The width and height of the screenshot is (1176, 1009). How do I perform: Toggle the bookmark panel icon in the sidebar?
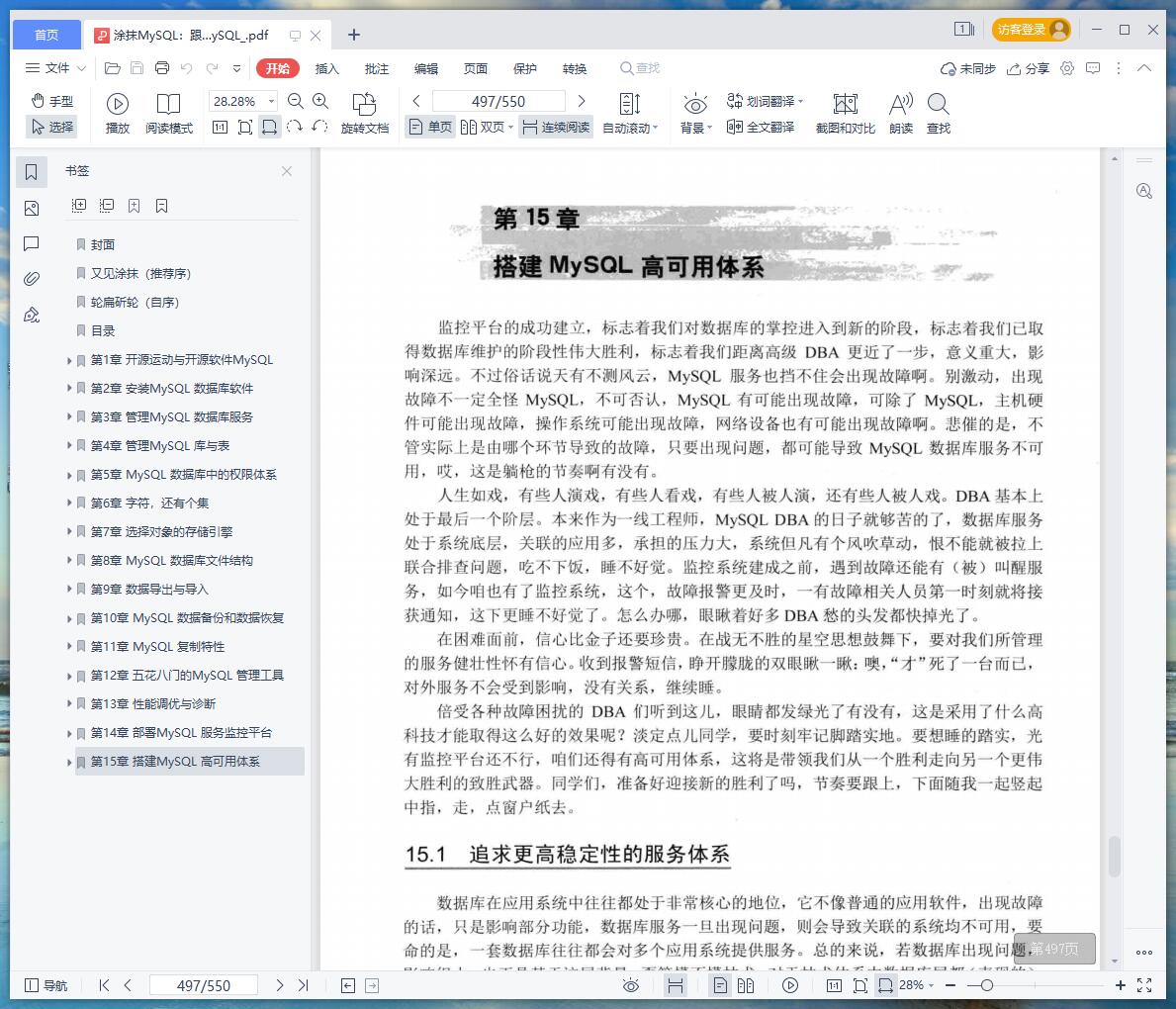coord(32,172)
